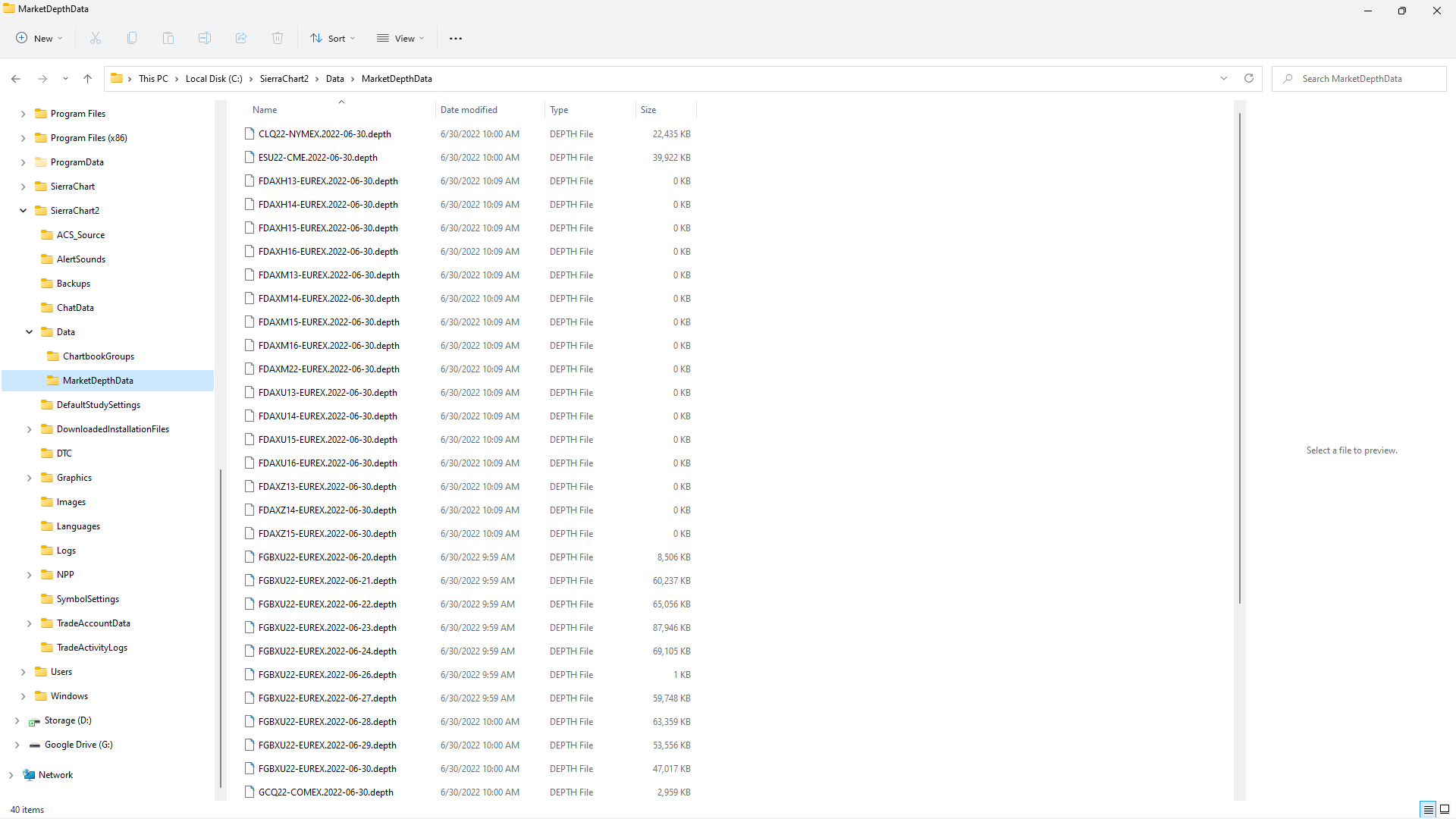Open the View menu
This screenshot has width=1456, height=819.
point(401,39)
